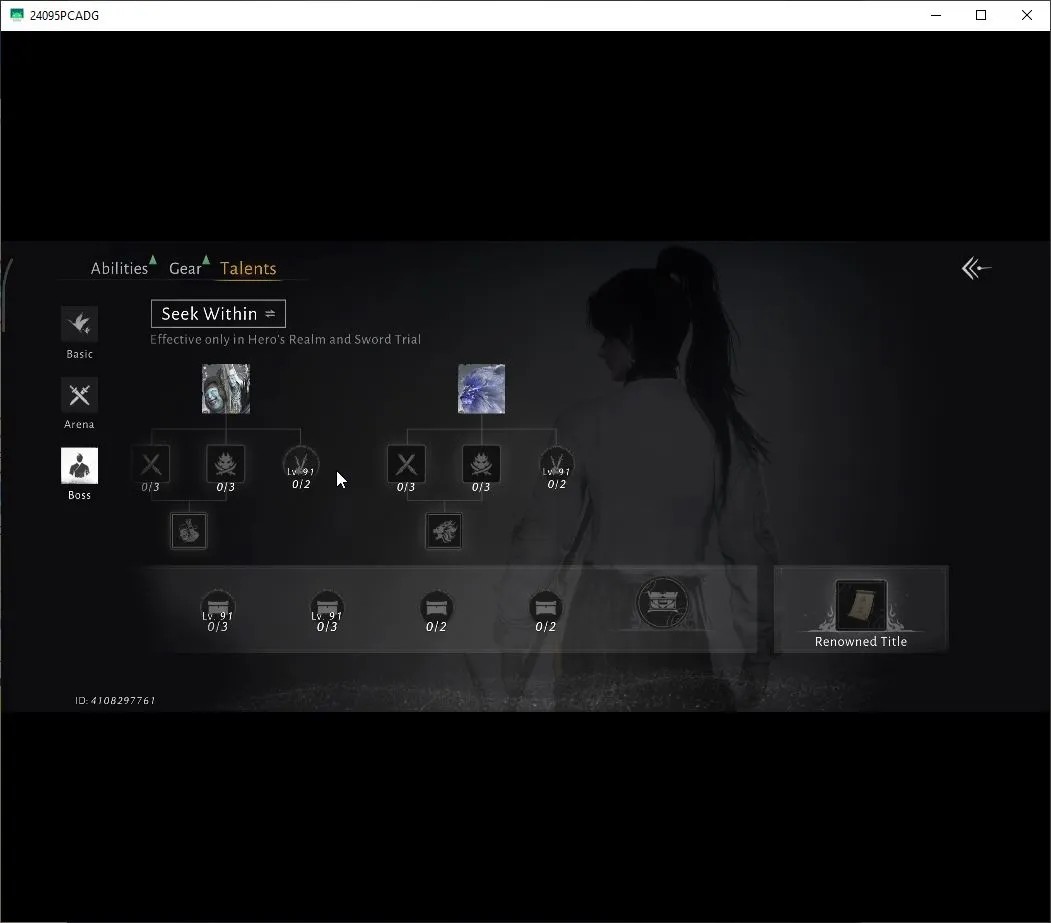Open the right tree bottom beast skill node
Viewport: 1051px width, 923px height.
[444, 531]
